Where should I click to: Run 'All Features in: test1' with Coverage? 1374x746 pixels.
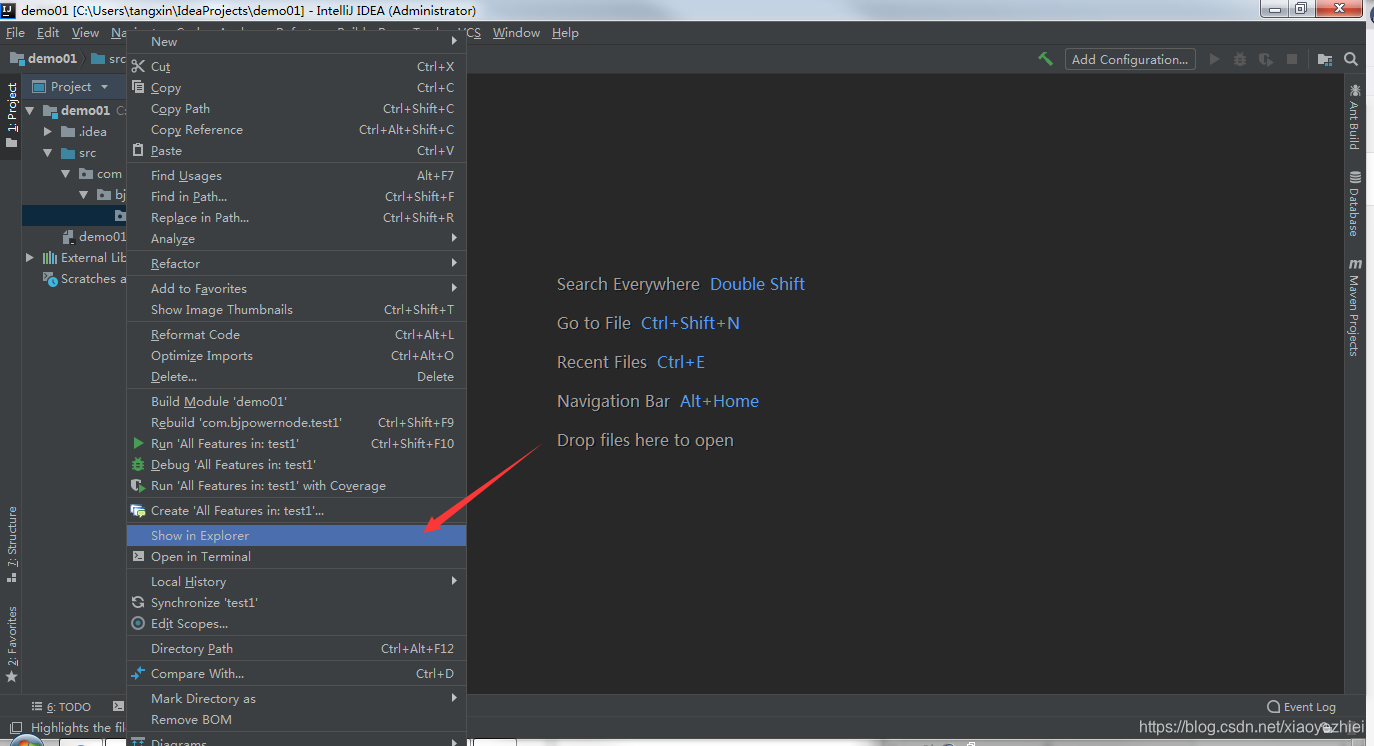pos(296,486)
